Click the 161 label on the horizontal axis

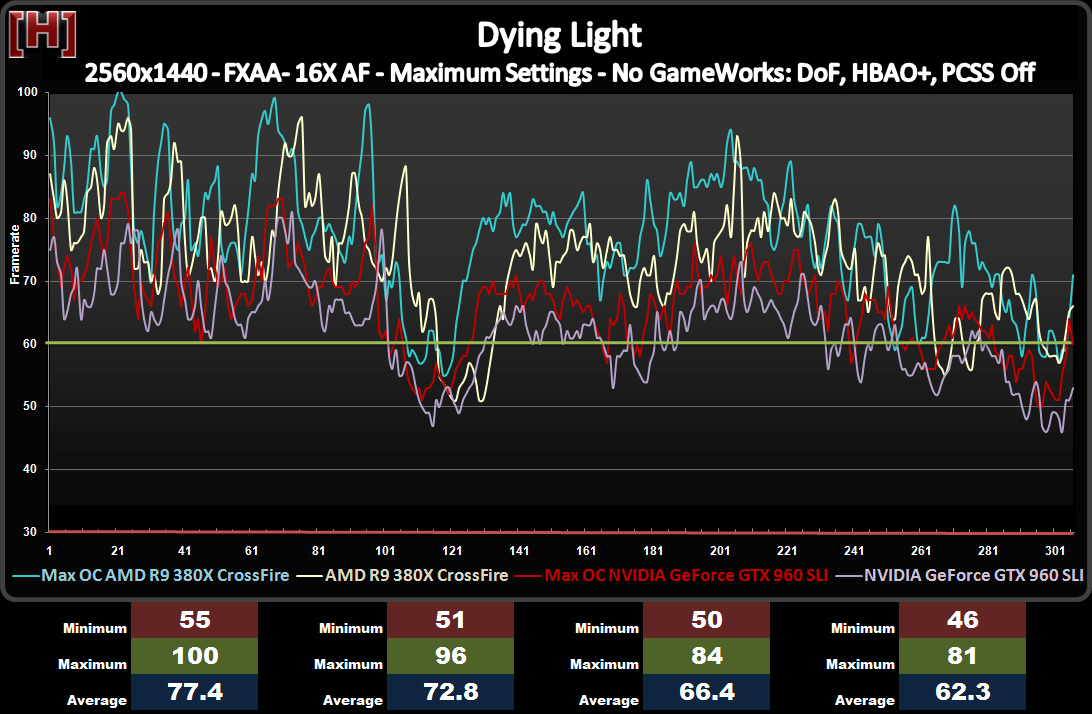pyautogui.click(x=586, y=550)
